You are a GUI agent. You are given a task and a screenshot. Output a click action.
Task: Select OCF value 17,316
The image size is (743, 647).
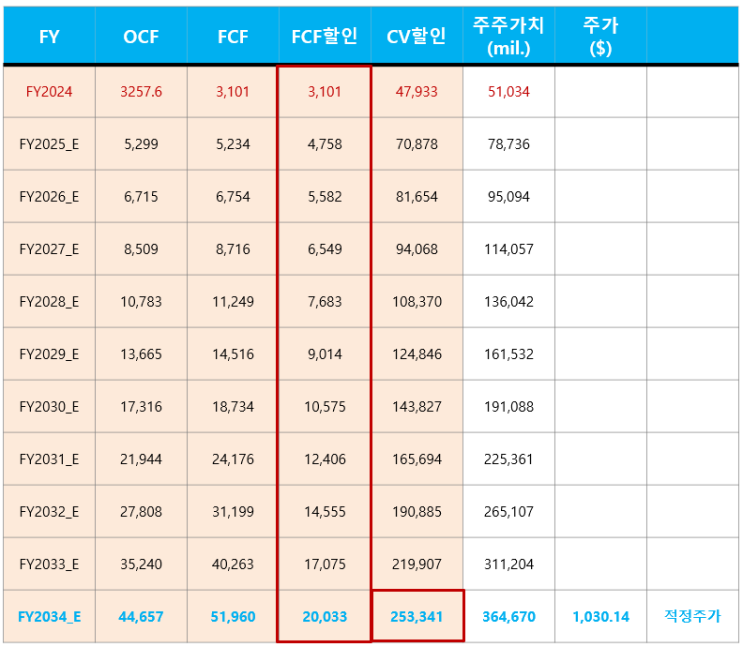click(141, 407)
